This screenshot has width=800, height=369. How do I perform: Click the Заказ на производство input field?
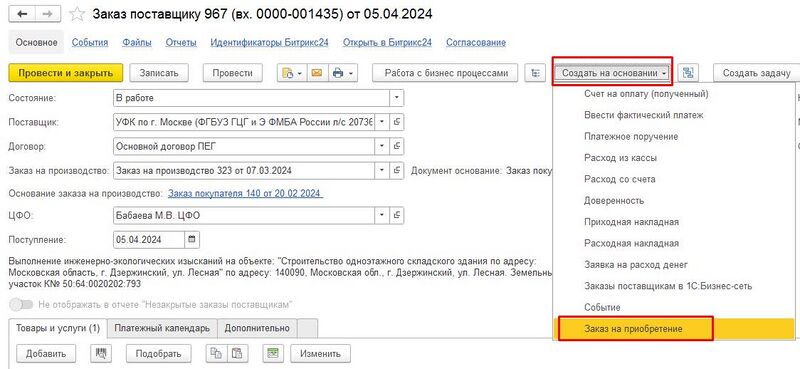coord(244,170)
